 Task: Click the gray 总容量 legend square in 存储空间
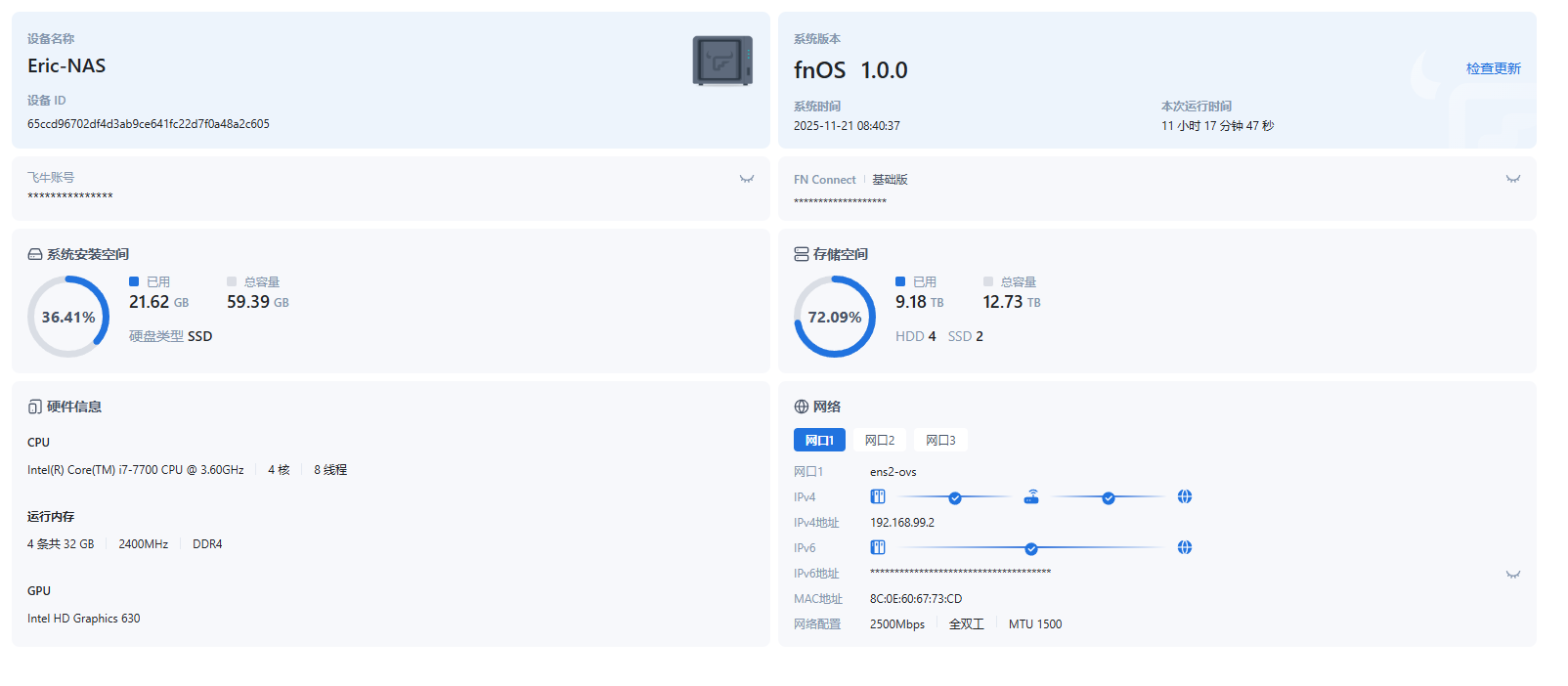(x=988, y=281)
